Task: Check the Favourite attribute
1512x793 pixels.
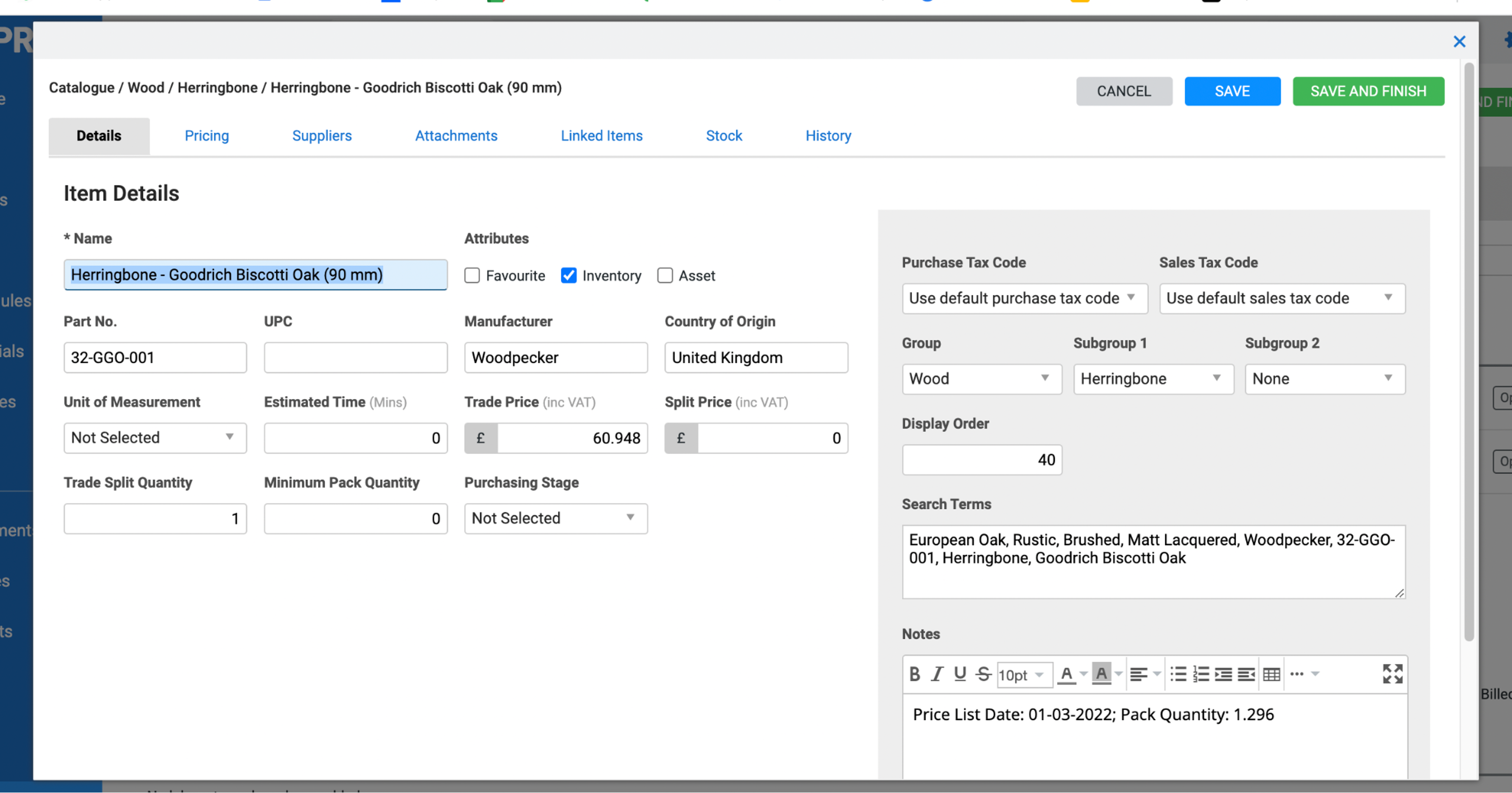Action: tap(472, 275)
